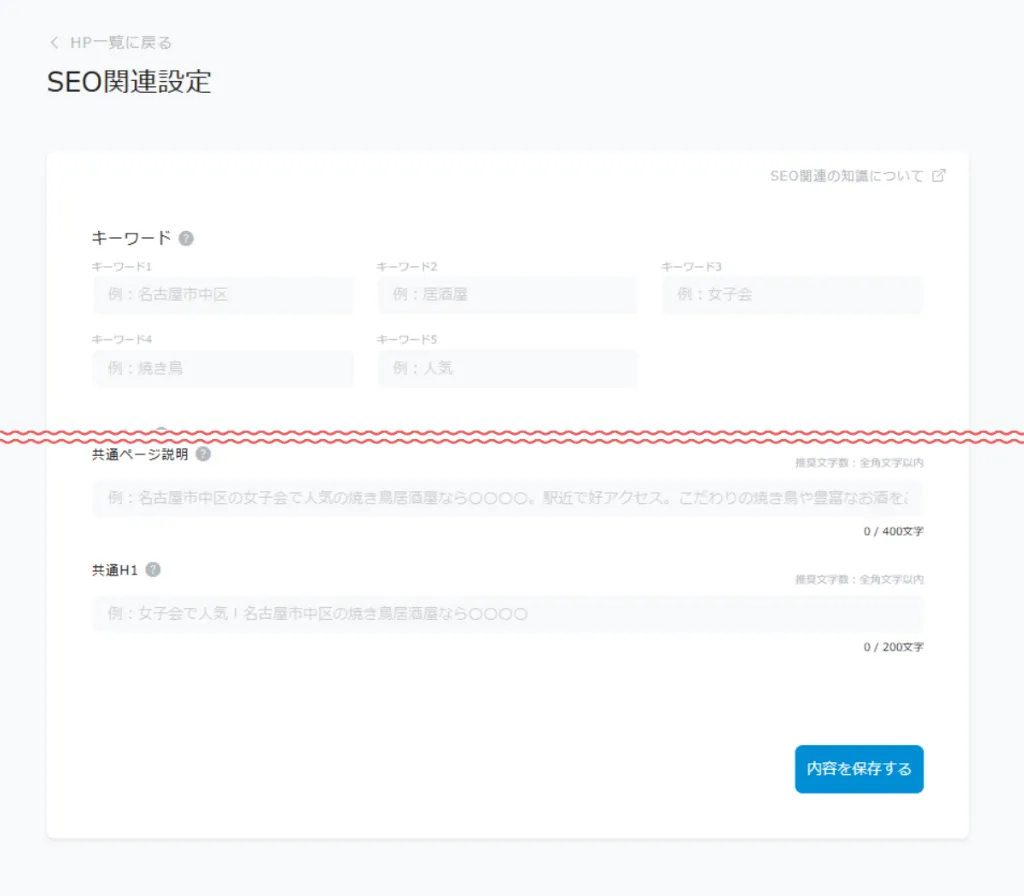
Task: Click the 0 / 400文字 character counter
Action: [893, 531]
